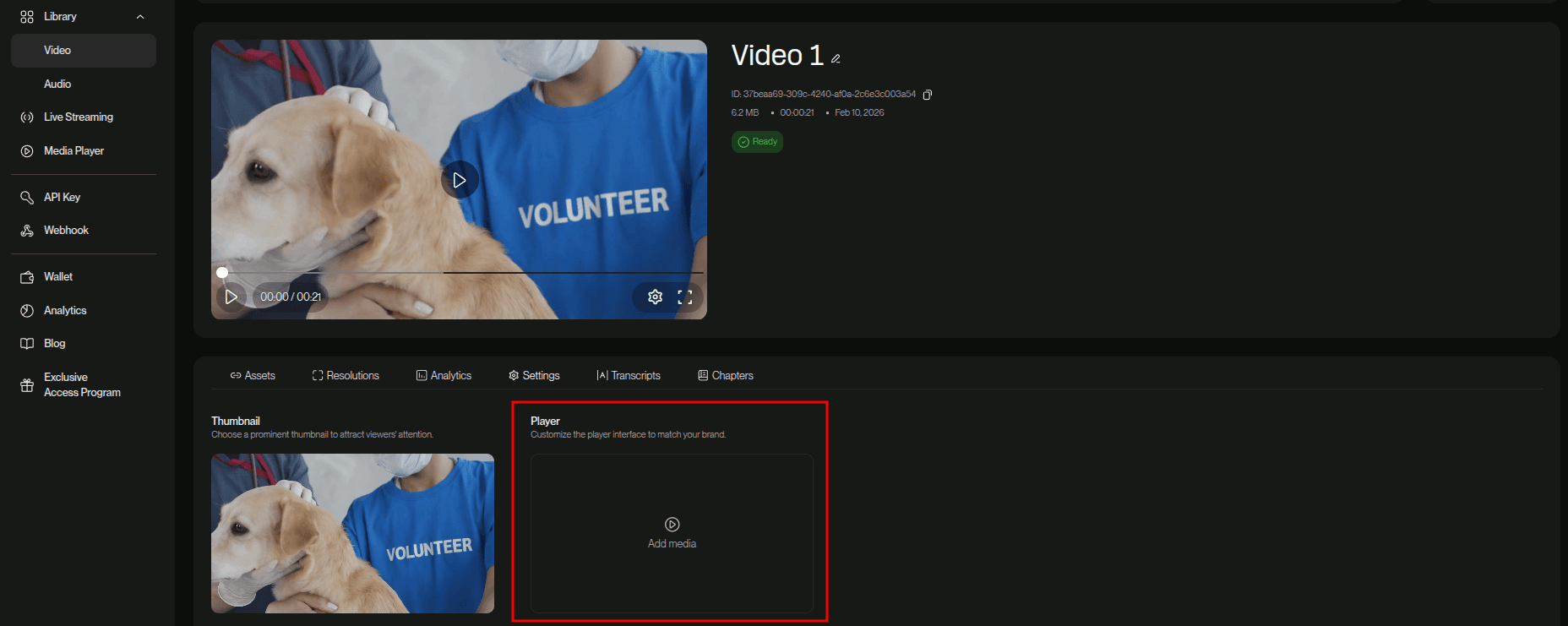Viewport: 1568px width, 626px height.
Task: Copy the video ID with the copy icon
Action: coord(928,95)
